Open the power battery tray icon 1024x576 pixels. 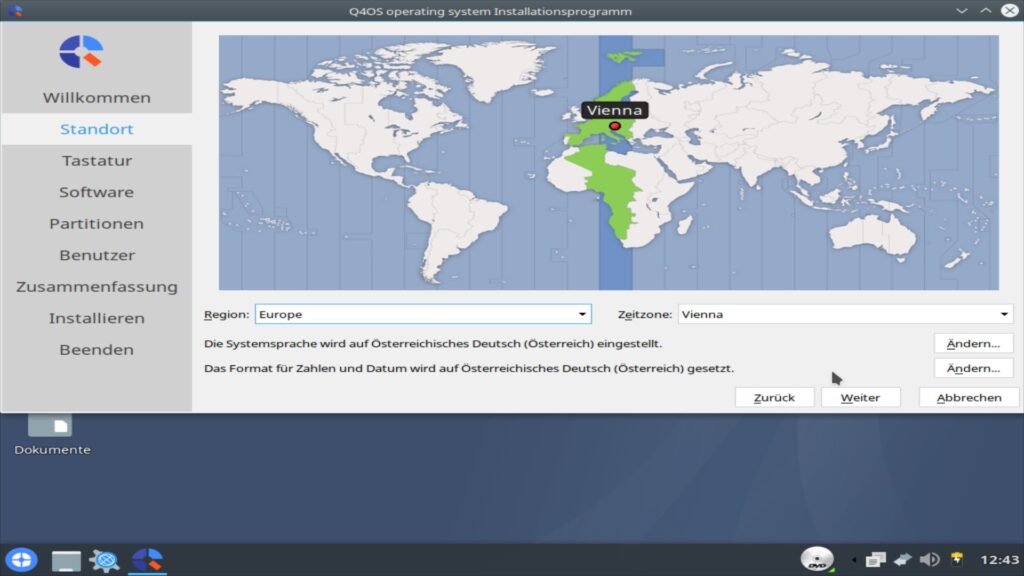(x=957, y=559)
